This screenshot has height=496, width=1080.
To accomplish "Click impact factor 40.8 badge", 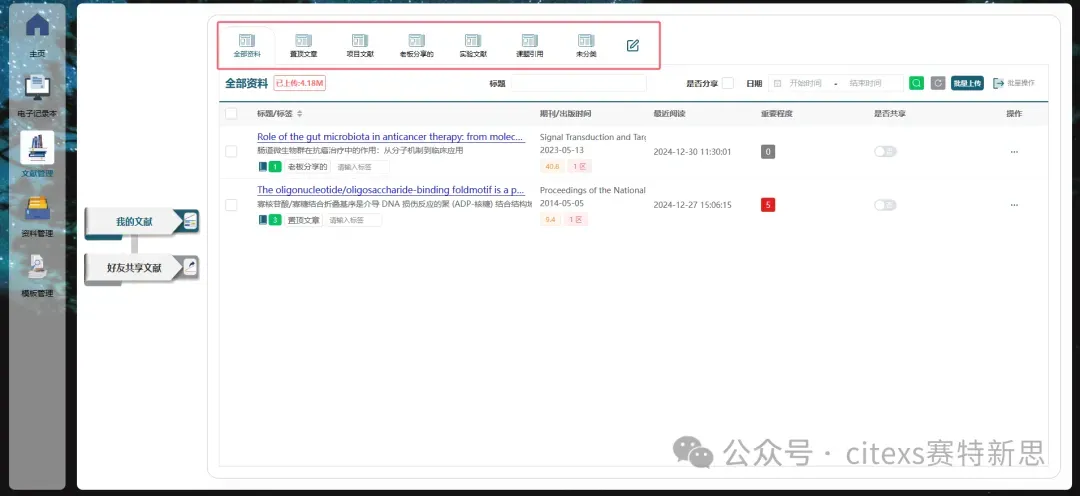I will [552, 167].
